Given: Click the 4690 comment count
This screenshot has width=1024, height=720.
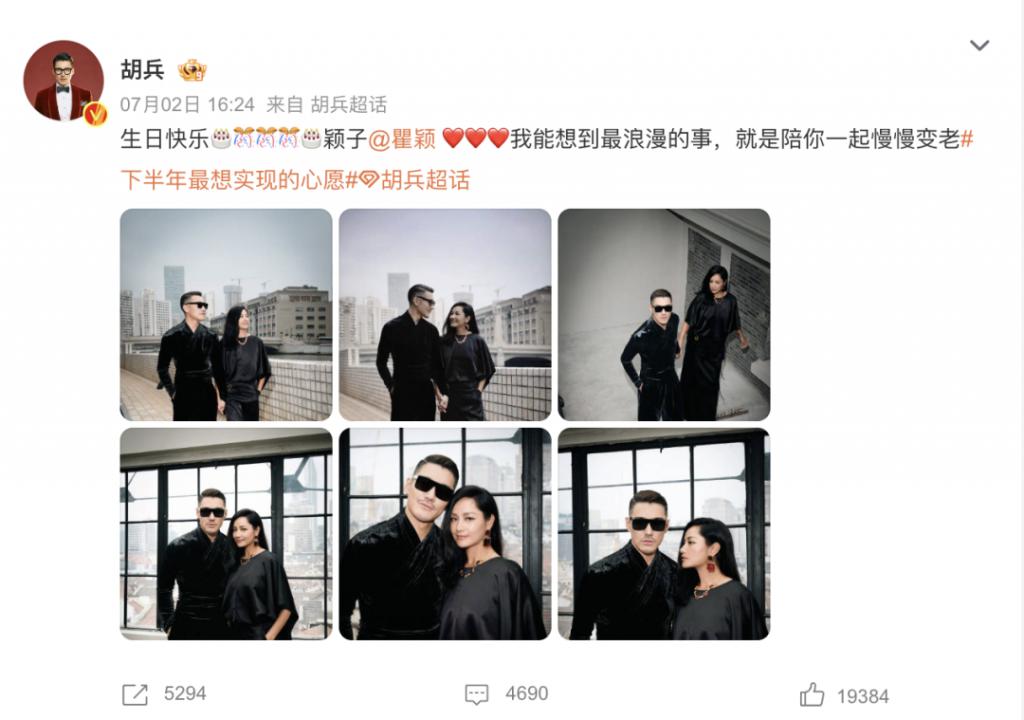Looking at the screenshot, I should coord(526,694).
